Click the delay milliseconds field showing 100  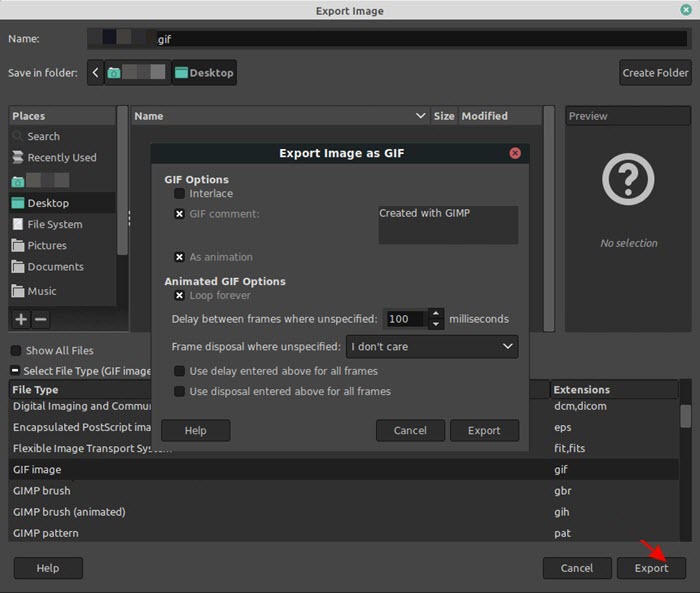pyautogui.click(x=405, y=319)
